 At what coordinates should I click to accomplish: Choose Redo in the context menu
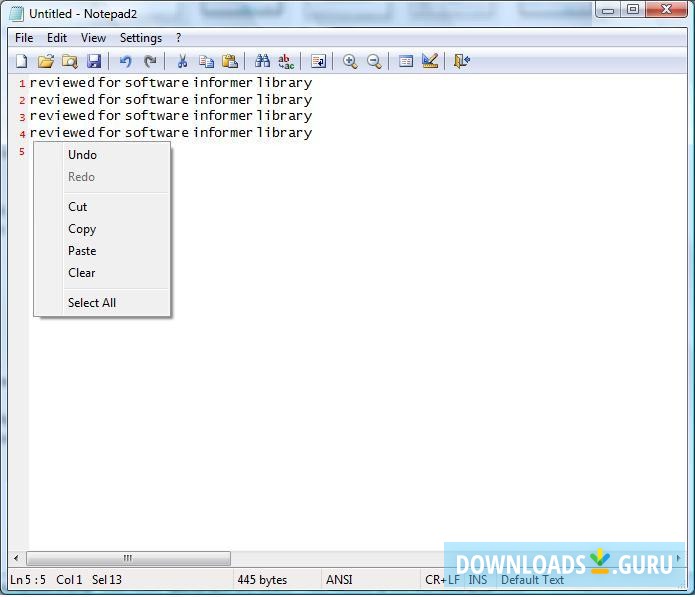click(102, 177)
